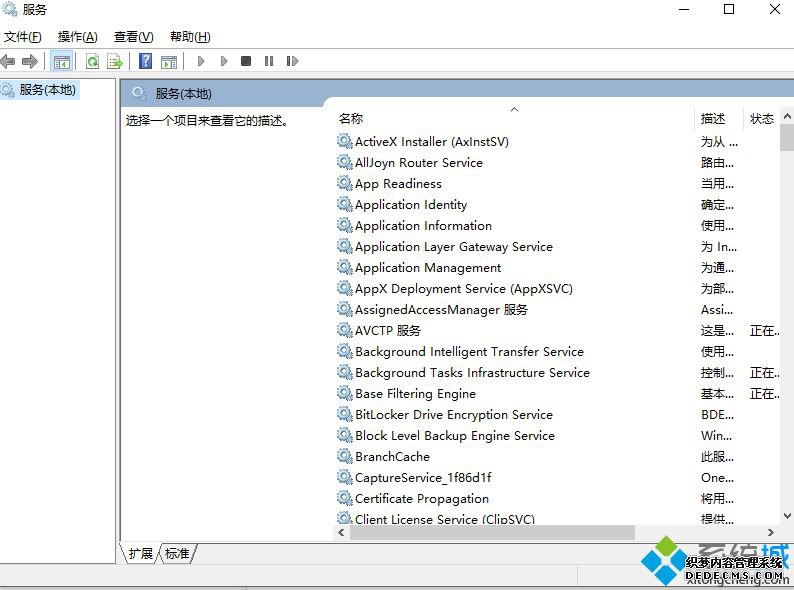794x590 pixels.
Task: Click the vertical scrollbar thumb
Action: tap(787, 137)
